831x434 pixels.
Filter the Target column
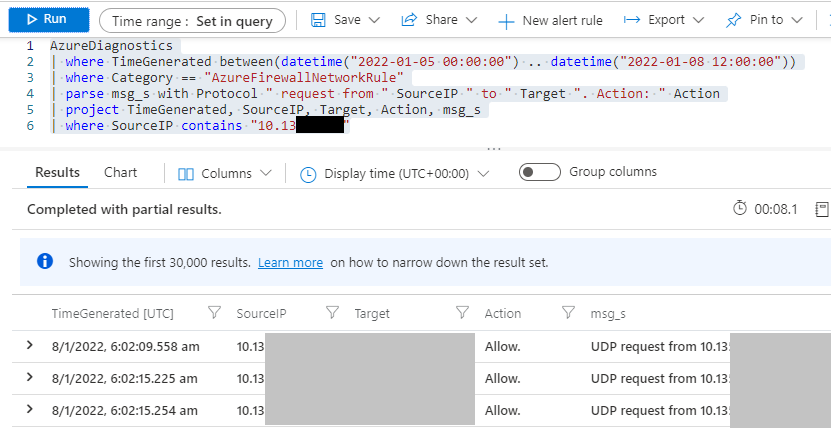[462, 314]
